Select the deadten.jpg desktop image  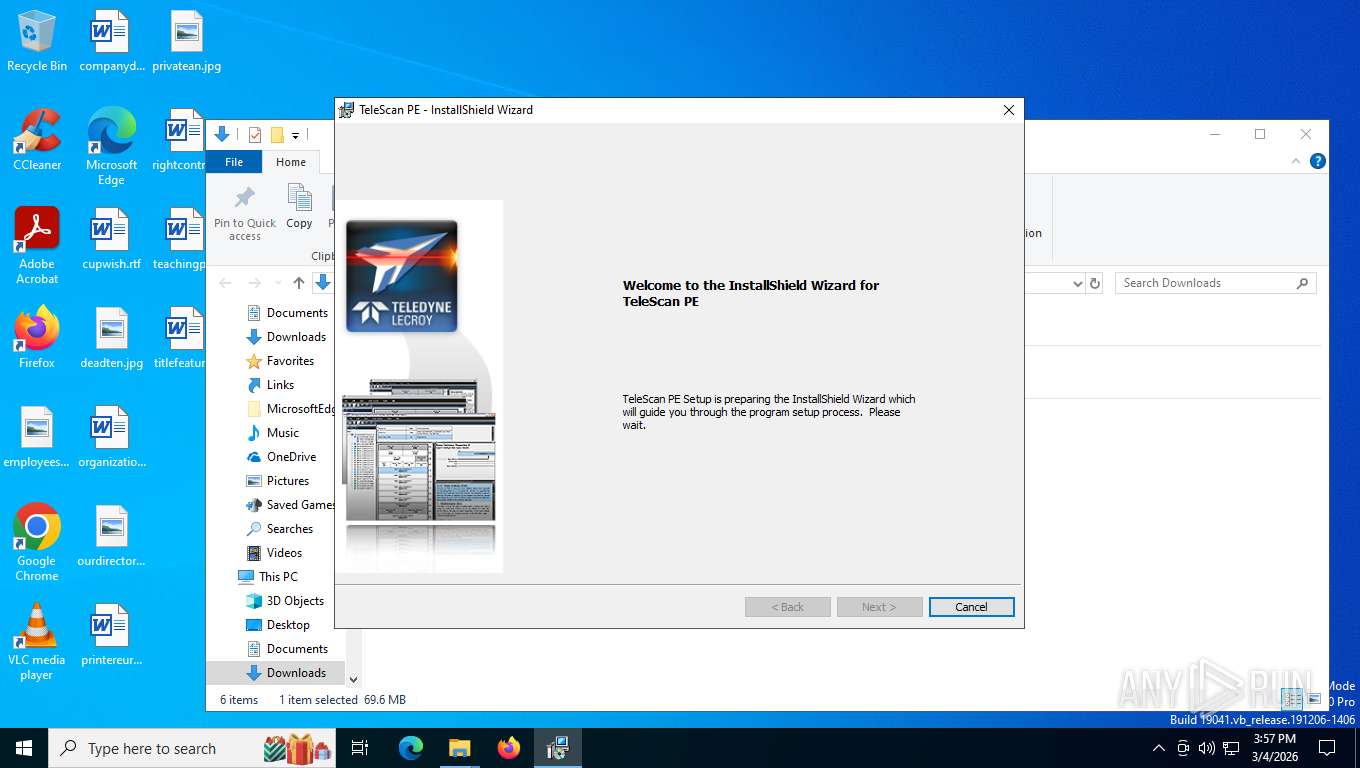111,338
